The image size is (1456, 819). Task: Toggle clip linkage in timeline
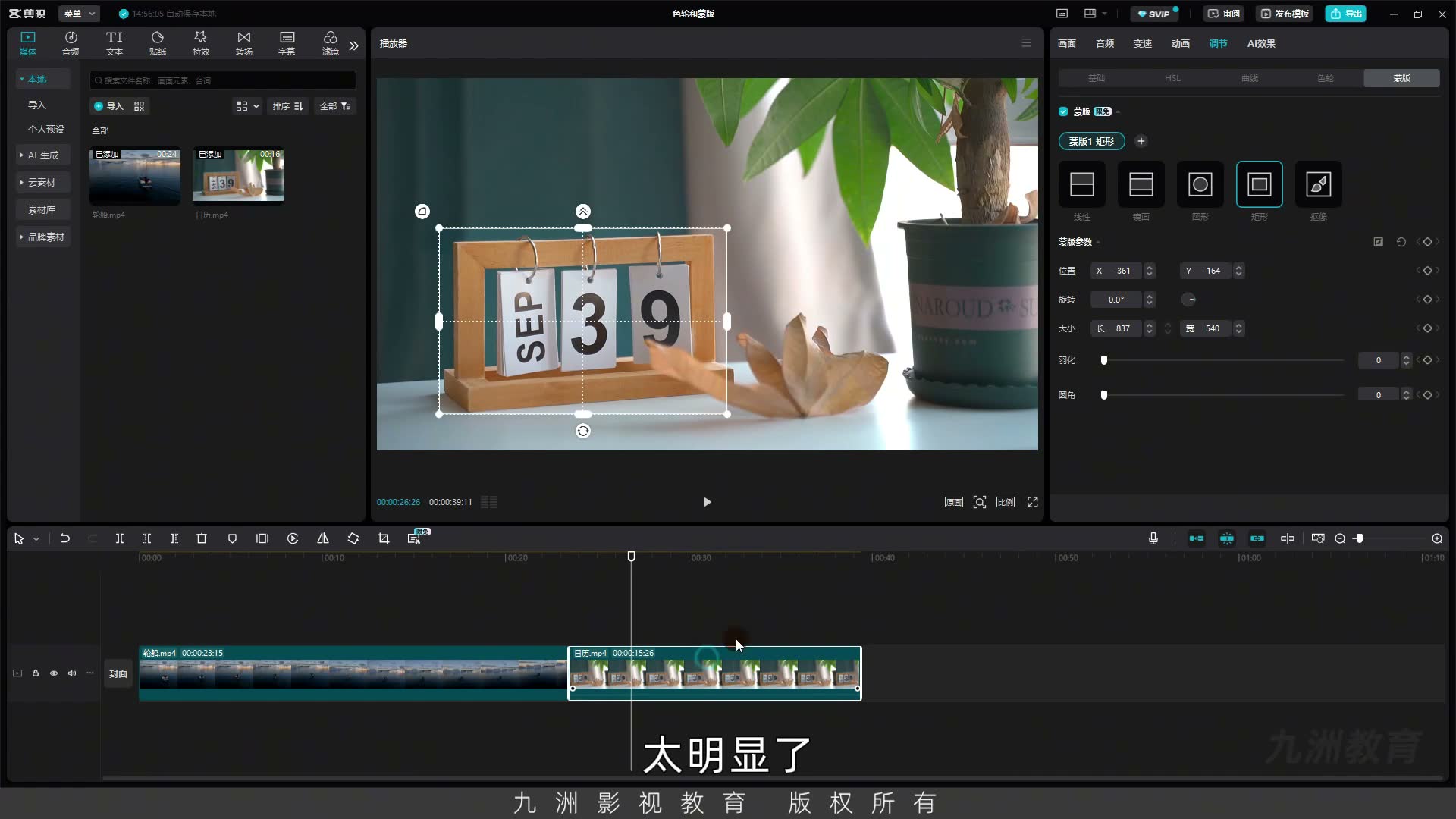(1257, 538)
